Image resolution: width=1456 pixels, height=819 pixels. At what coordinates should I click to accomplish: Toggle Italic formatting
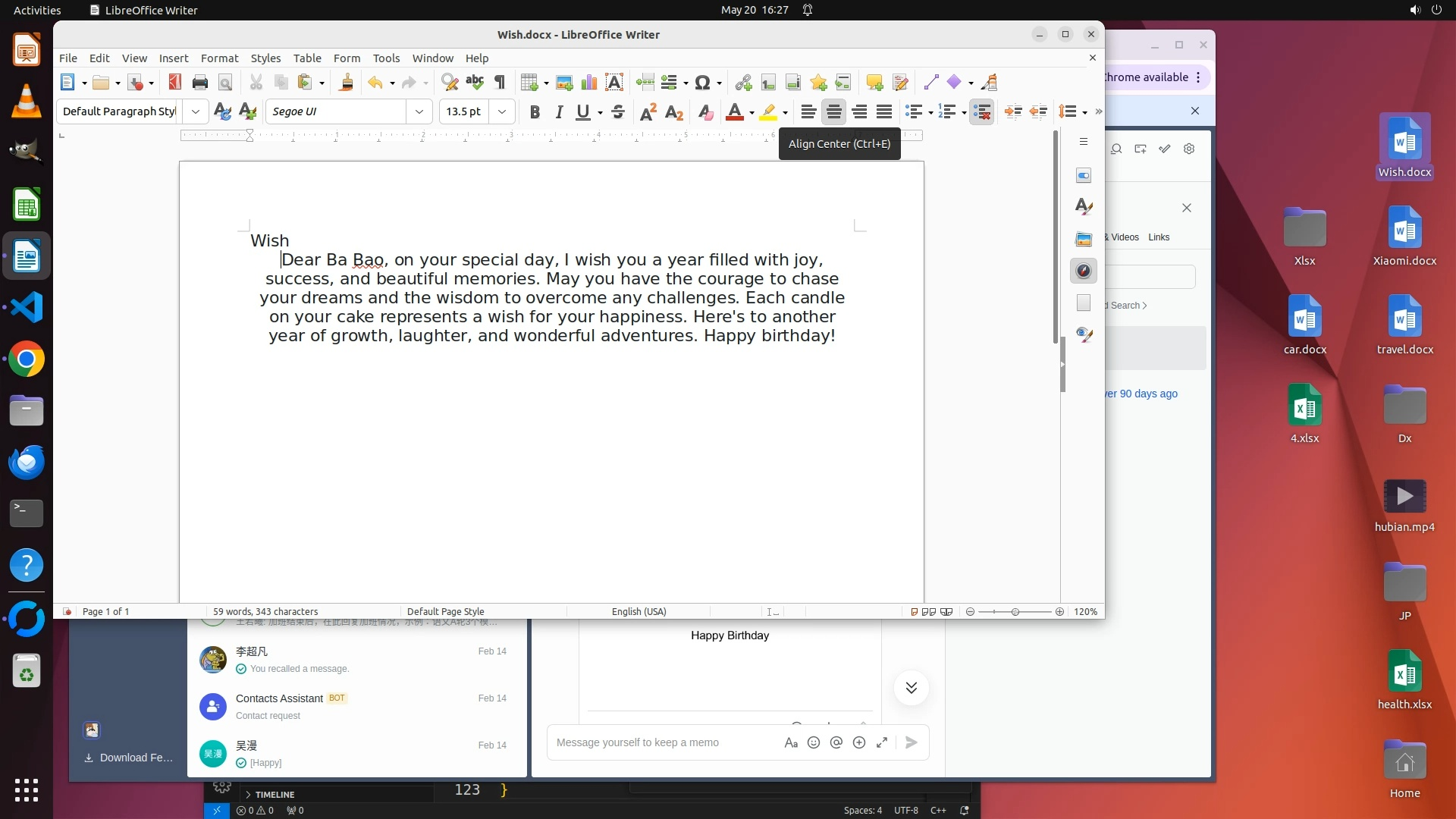[x=559, y=112]
